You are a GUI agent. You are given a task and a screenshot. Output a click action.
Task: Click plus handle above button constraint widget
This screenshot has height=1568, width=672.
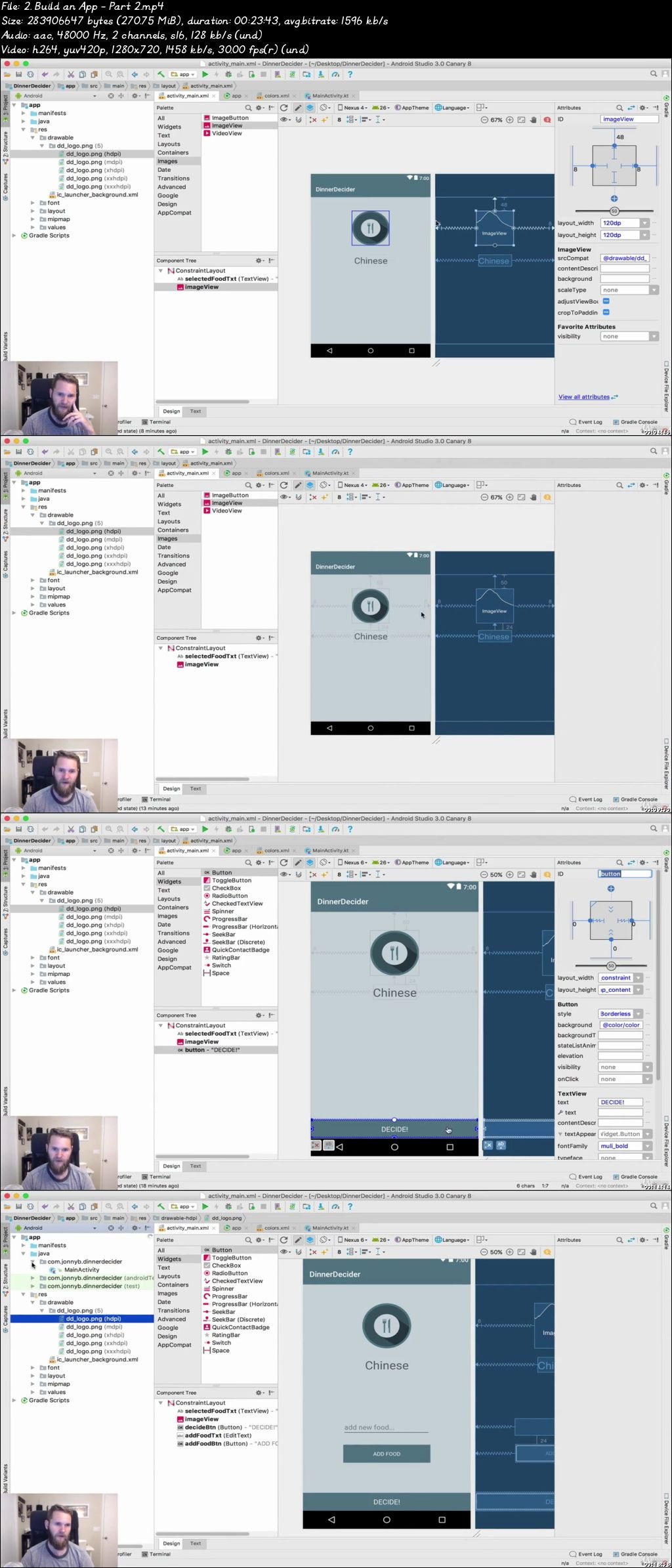(x=611, y=889)
